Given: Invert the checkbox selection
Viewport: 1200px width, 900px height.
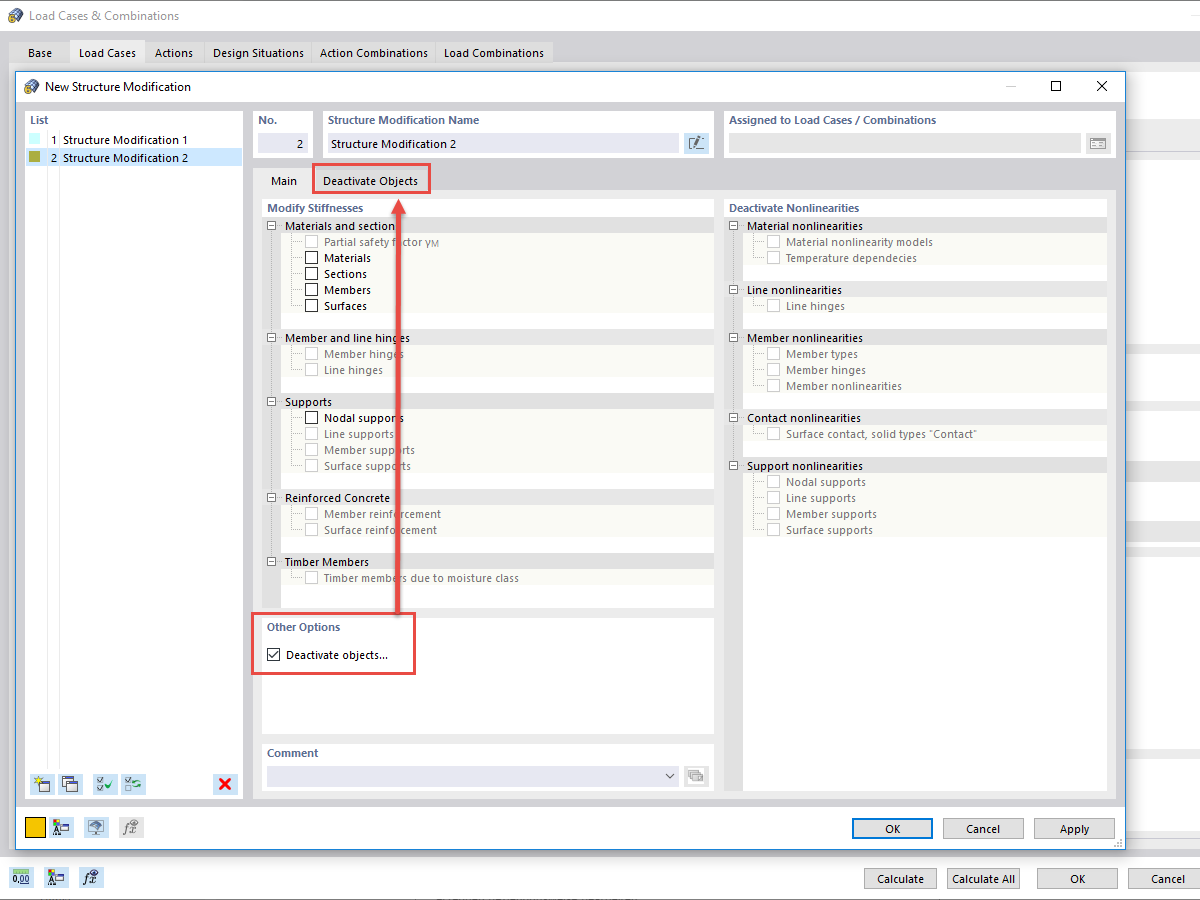Looking at the screenshot, I should tap(133, 784).
